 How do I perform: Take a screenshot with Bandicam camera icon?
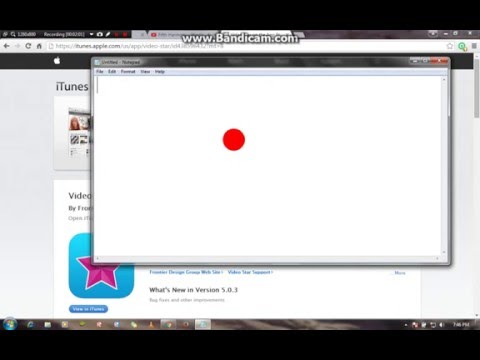[x=100, y=34]
